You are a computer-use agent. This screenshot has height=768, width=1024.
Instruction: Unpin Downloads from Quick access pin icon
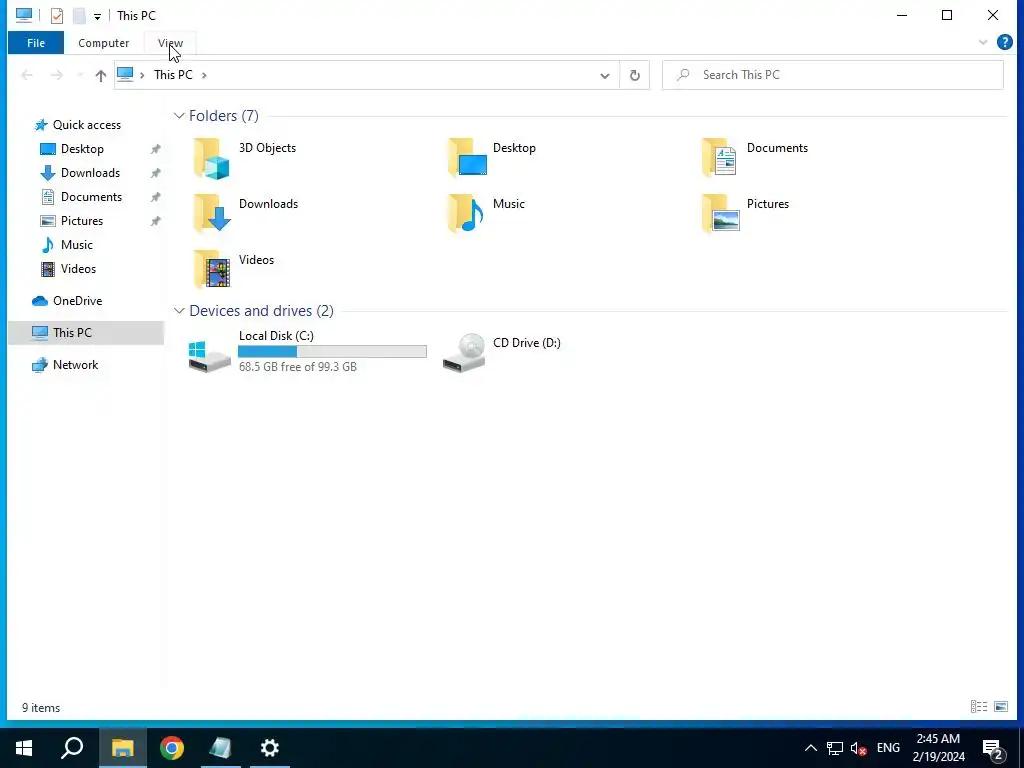pos(155,173)
